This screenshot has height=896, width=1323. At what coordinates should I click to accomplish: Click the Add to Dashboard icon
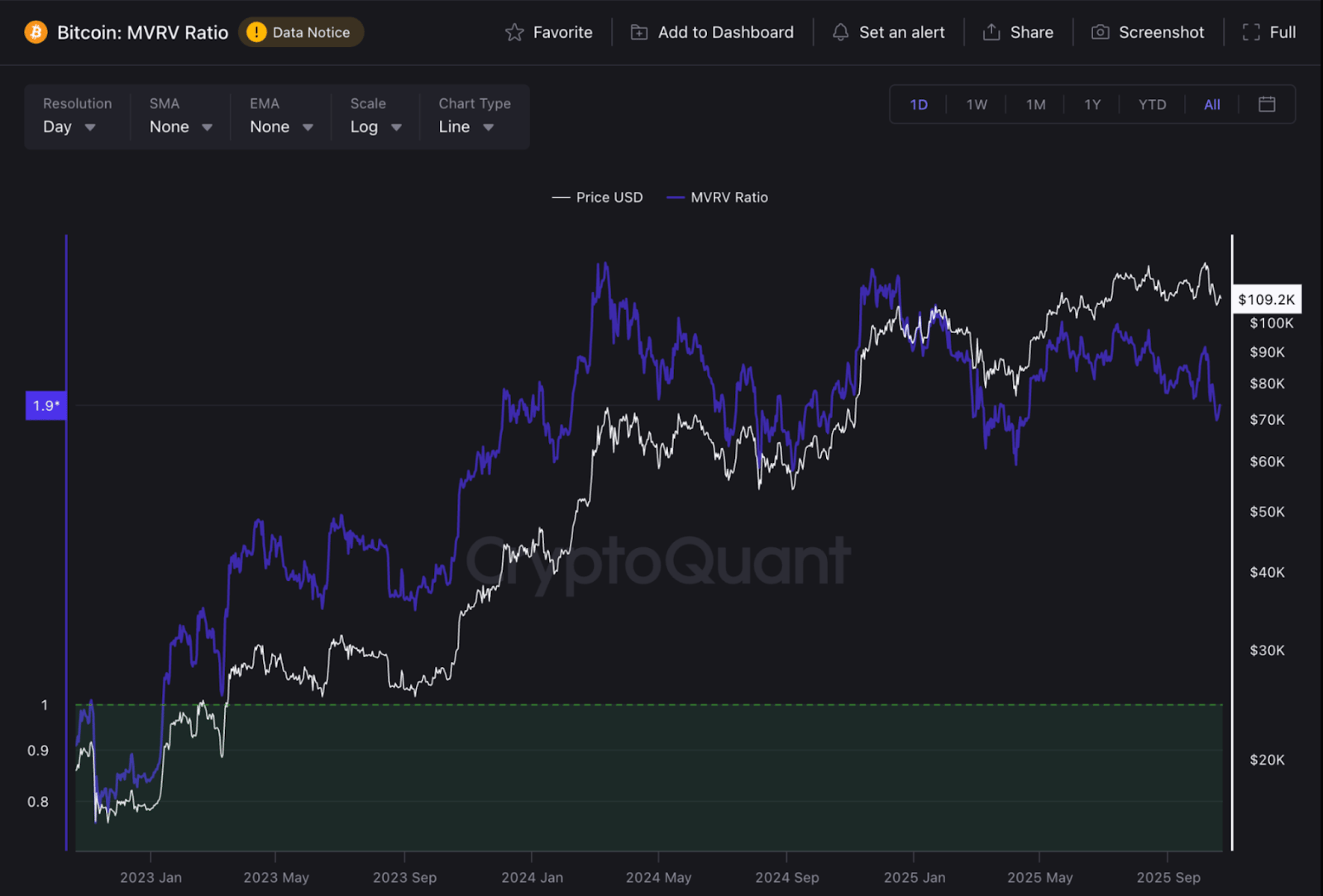(639, 32)
